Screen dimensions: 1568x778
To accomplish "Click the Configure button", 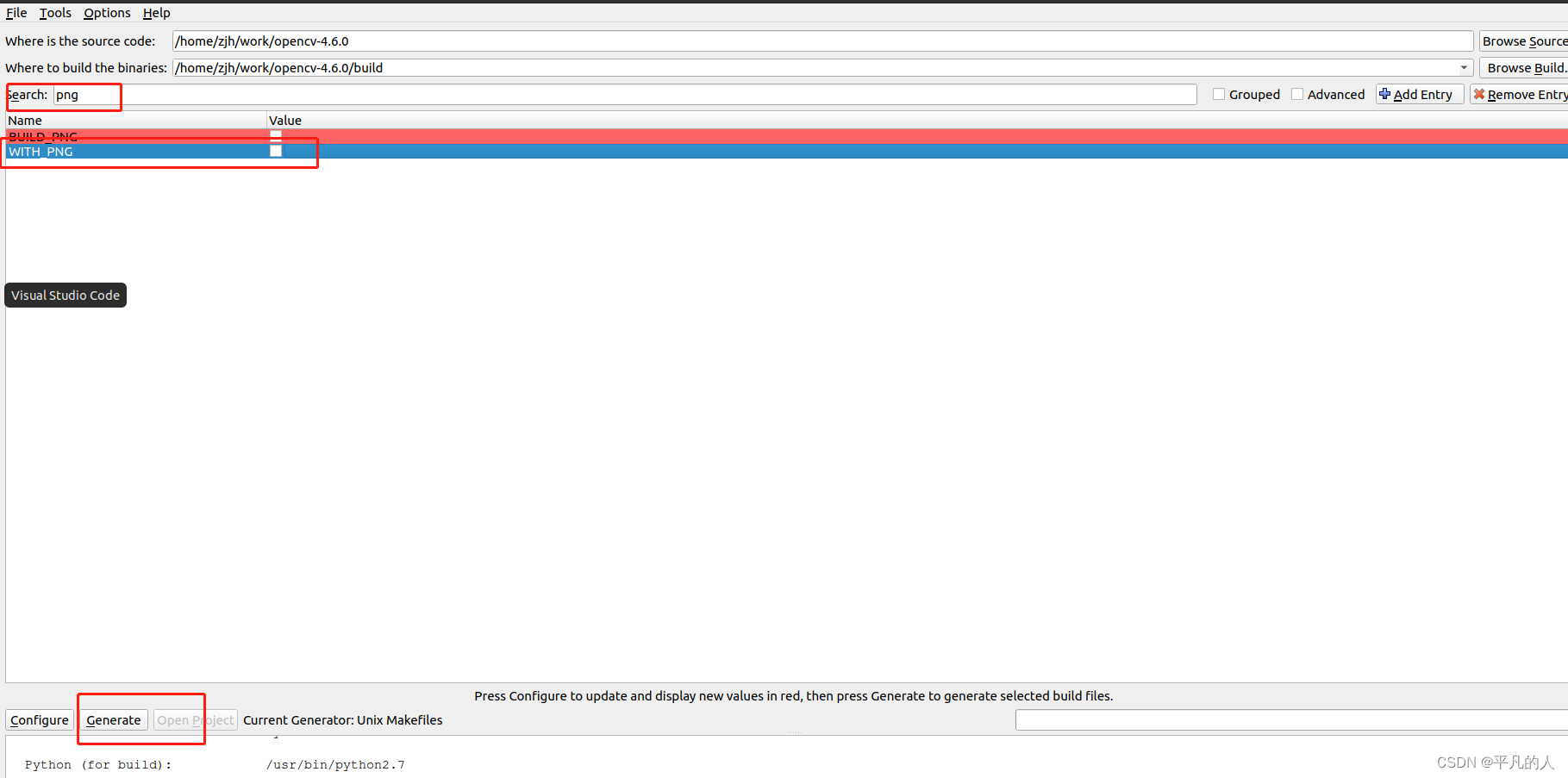I will (x=40, y=720).
